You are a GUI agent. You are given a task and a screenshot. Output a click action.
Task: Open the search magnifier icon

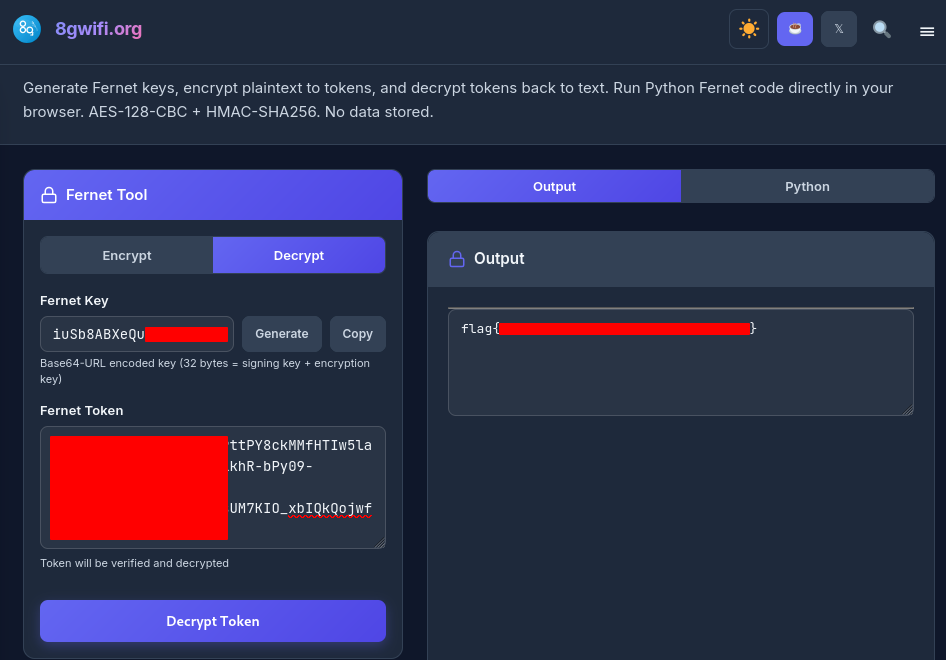pos(881,29)
